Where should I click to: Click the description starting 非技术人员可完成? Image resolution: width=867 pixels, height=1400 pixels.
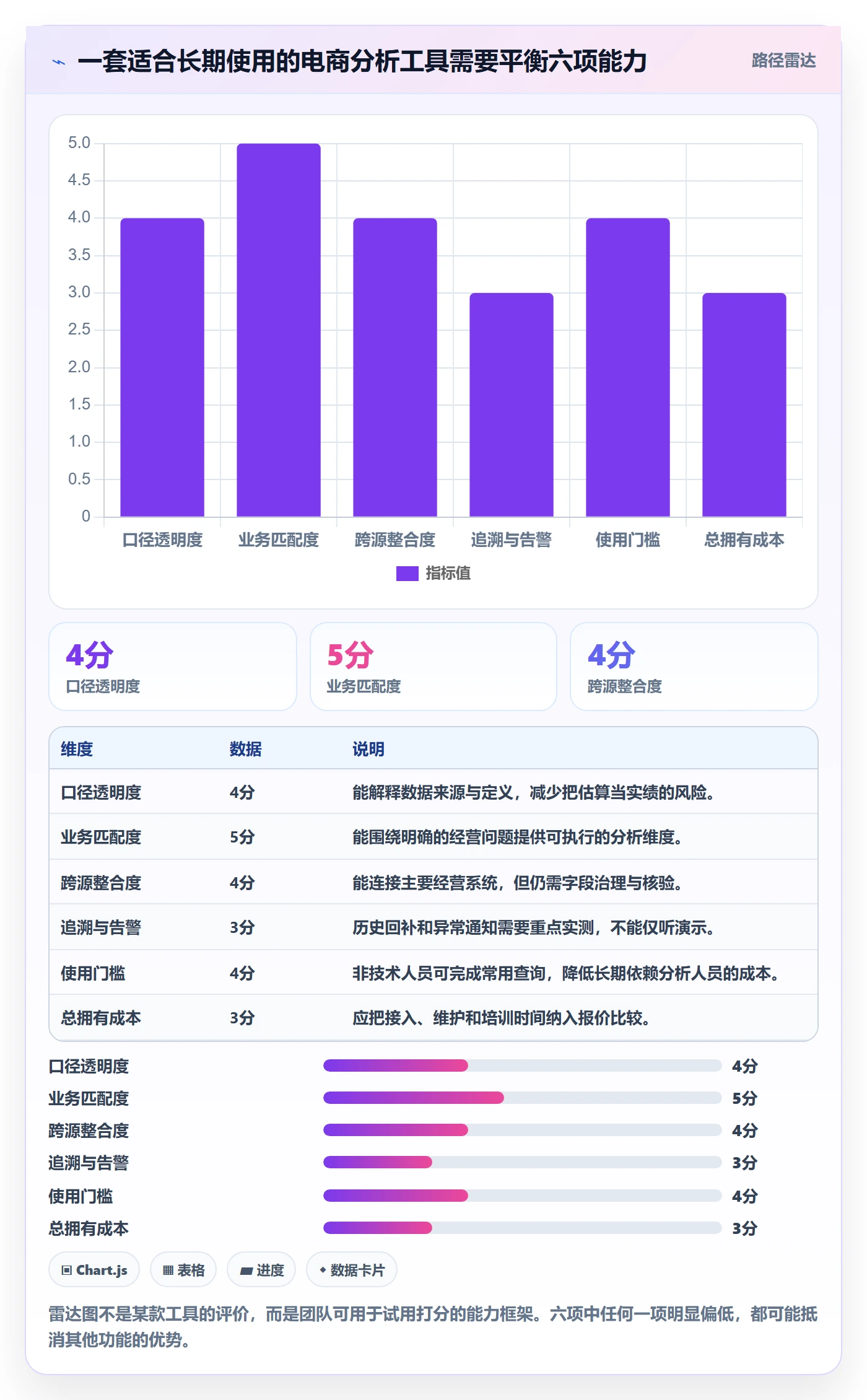pyautogui.click(x=566, y=974)
